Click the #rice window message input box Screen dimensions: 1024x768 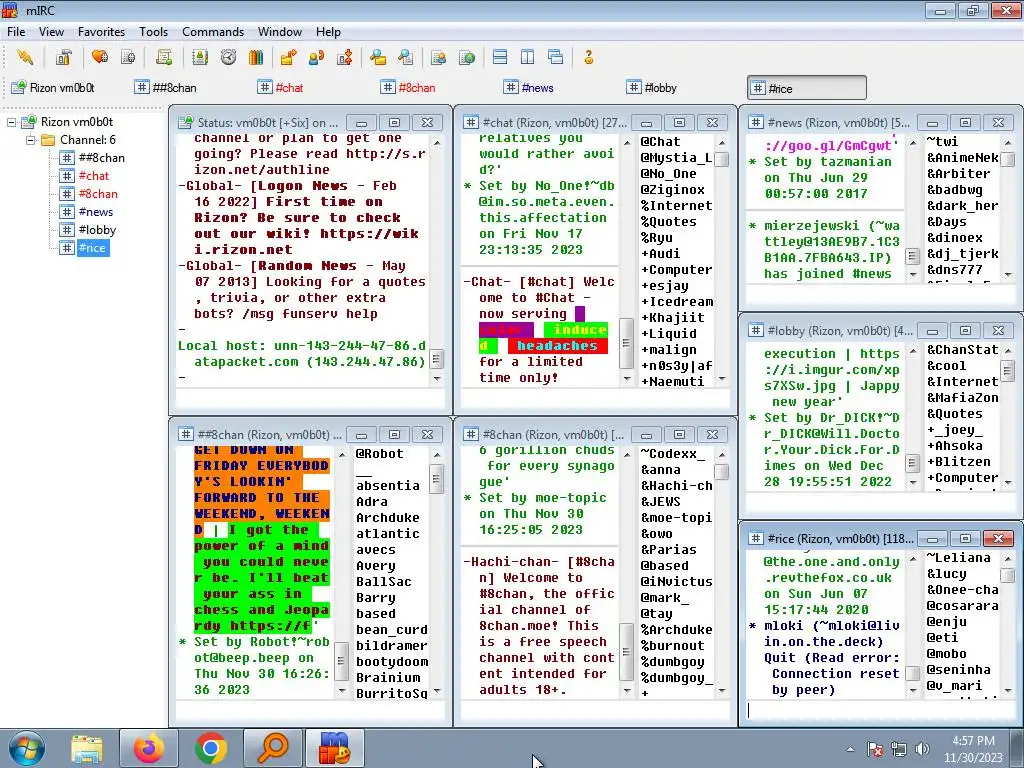click(880, 711)
